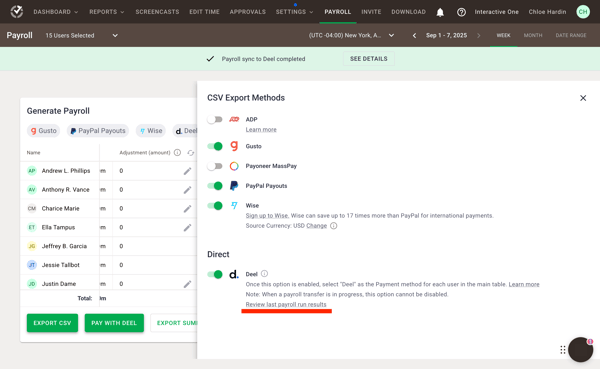Edit adjustment for Charice Marie
The image size is (600, 369).
[x=187, y=209]
